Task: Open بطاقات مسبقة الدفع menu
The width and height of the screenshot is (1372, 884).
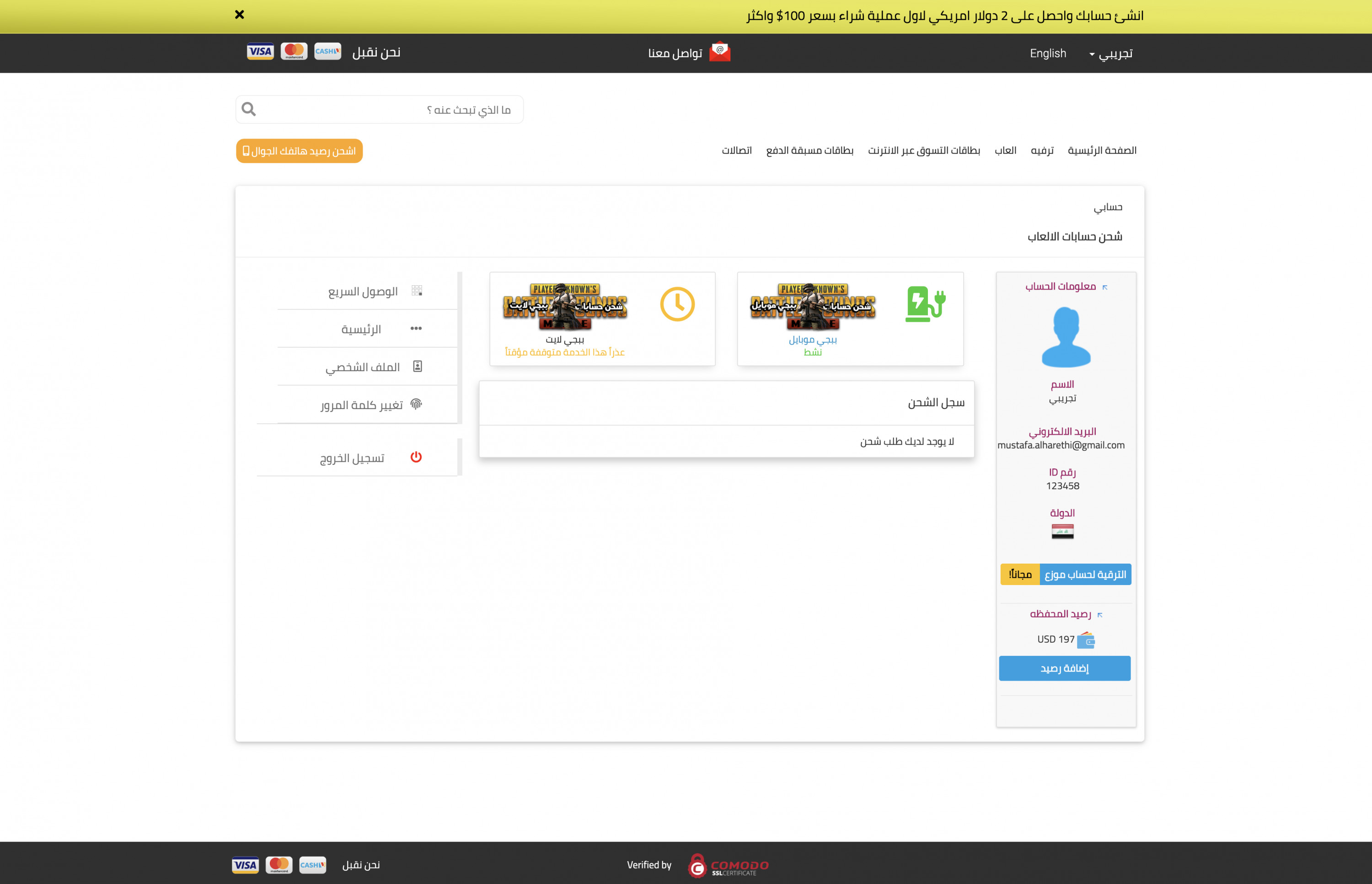Action: pos(810,150)
